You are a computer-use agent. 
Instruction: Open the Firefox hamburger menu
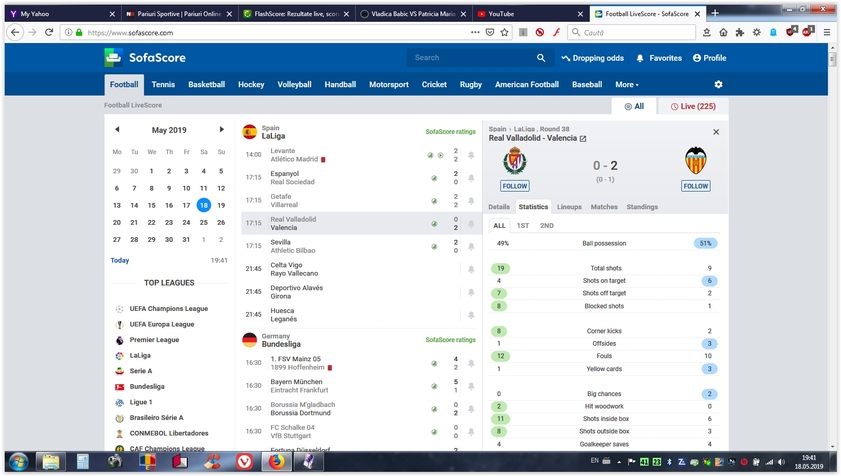pyautogui.click(x=827, y=32)
